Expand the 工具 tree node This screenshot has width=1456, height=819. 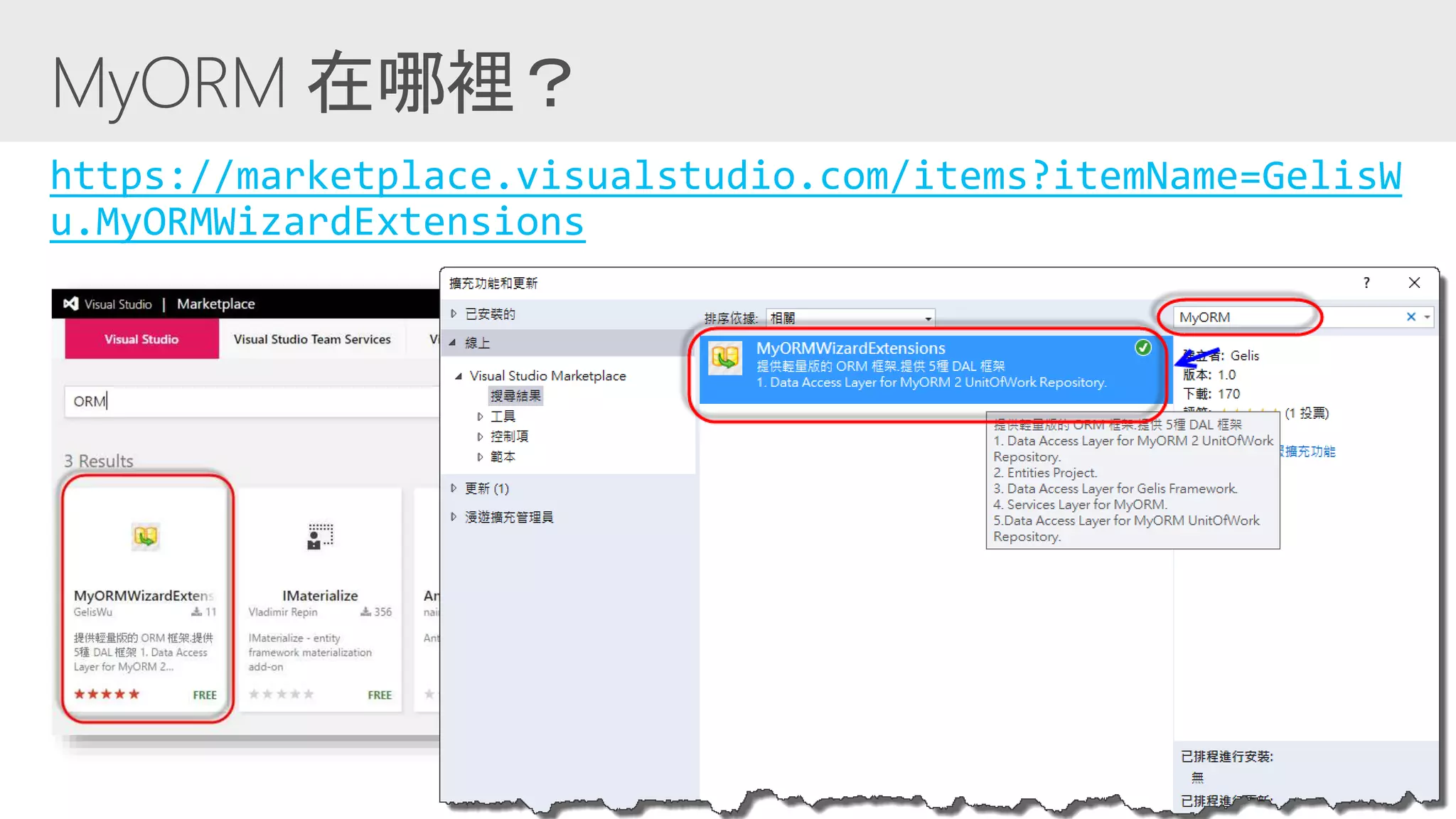pyautogui.click(x=481, y=417)
